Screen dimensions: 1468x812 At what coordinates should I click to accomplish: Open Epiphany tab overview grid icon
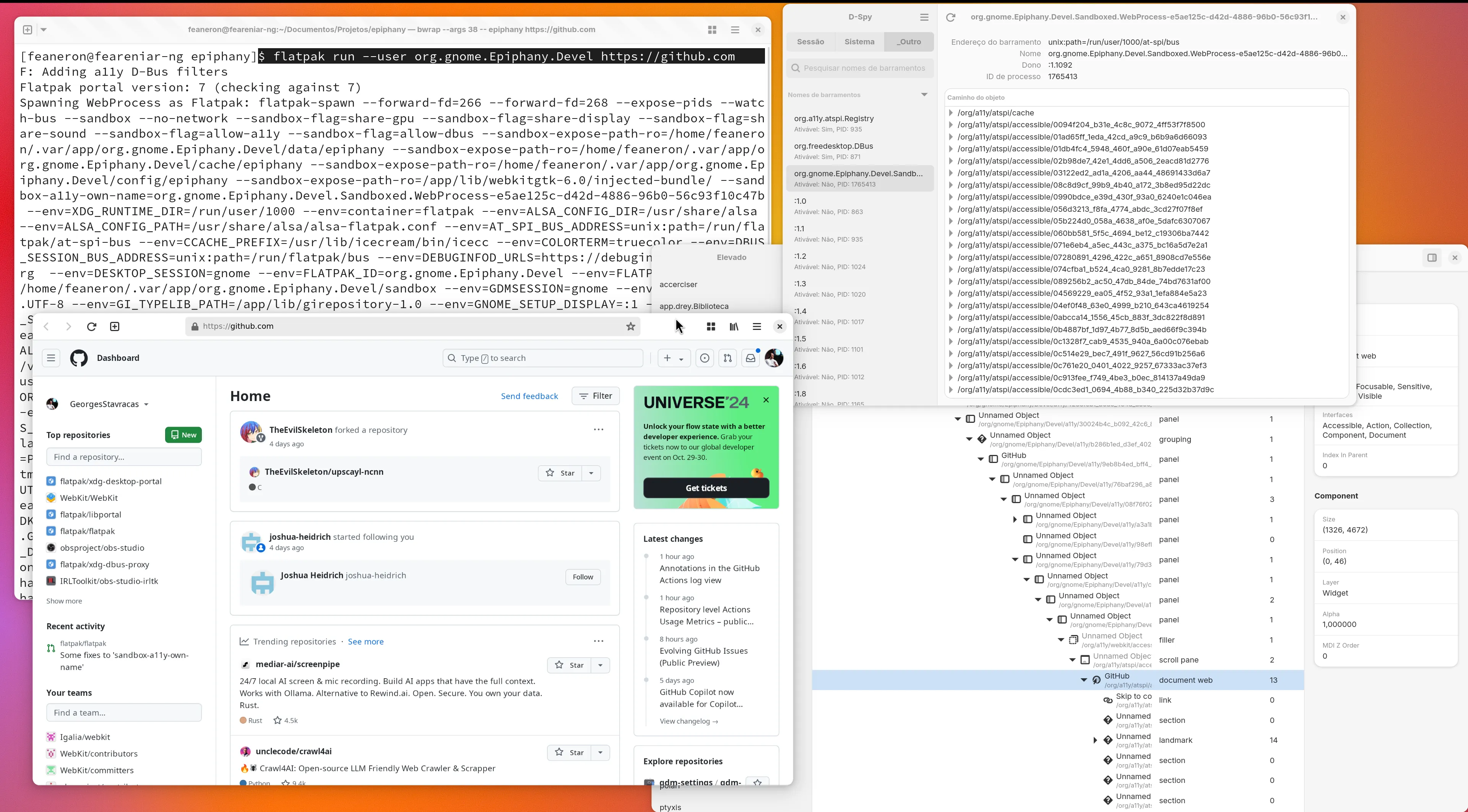point(711,326)
